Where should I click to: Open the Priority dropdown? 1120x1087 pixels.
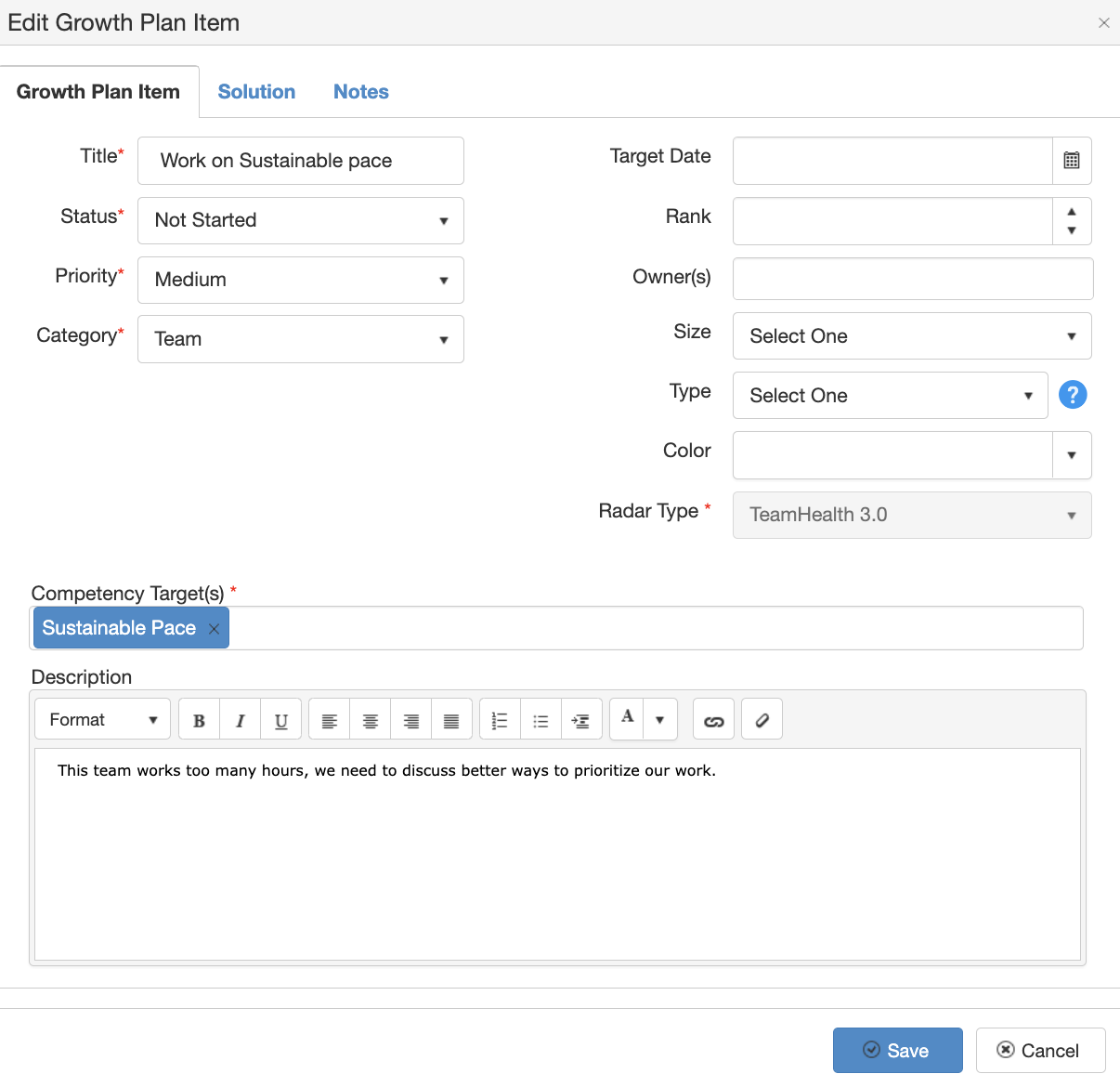(x=301, y=280)
